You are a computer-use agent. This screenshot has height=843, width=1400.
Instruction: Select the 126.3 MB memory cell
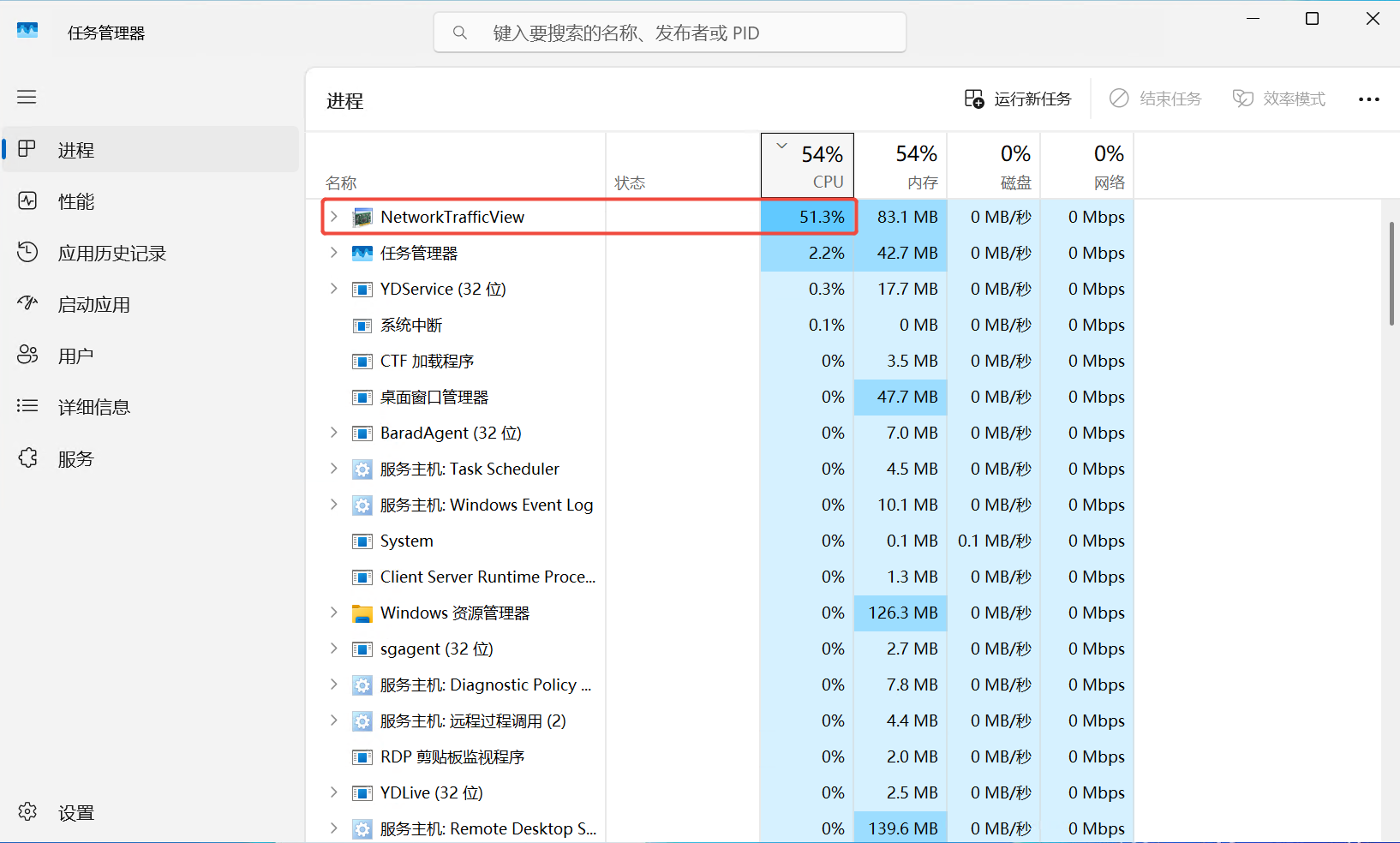coord(900,613)
